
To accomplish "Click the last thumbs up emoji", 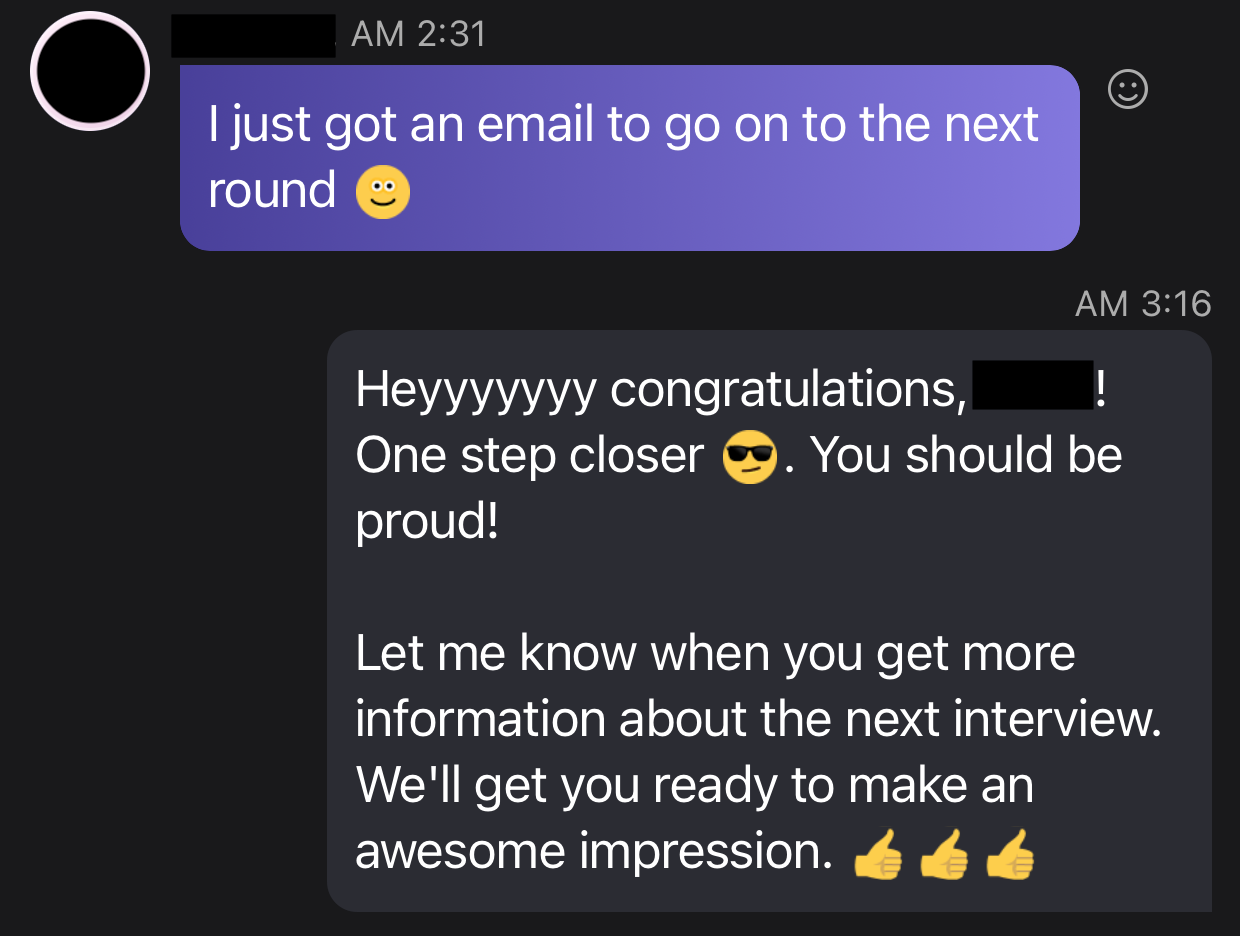I will 1009,855.
